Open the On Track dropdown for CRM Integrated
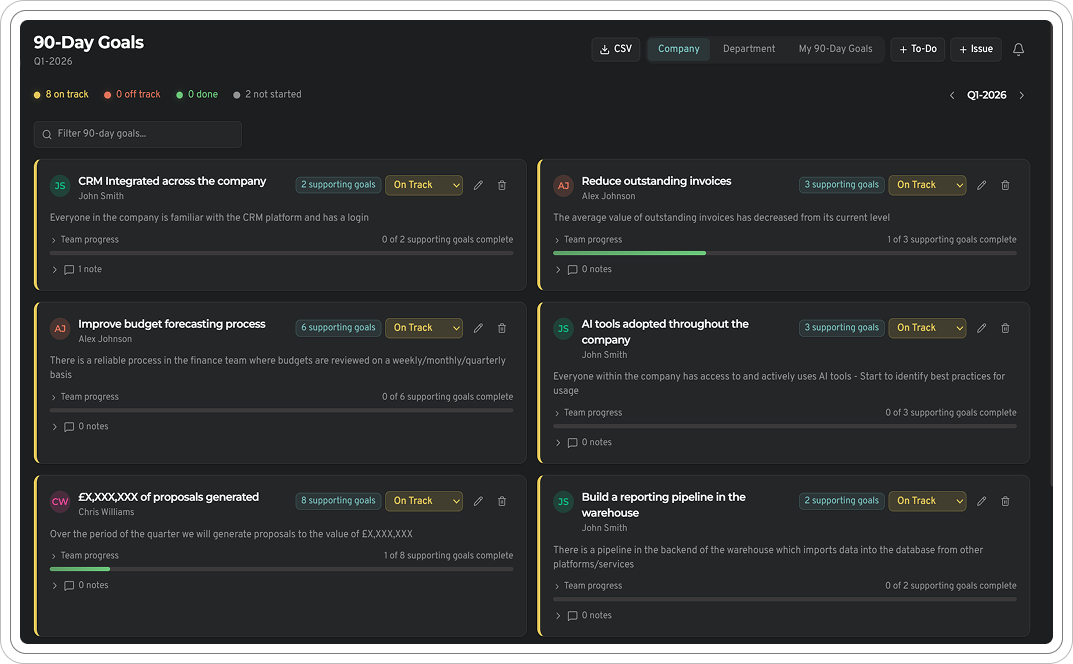1073x664 pixels. tap(423, 184)
